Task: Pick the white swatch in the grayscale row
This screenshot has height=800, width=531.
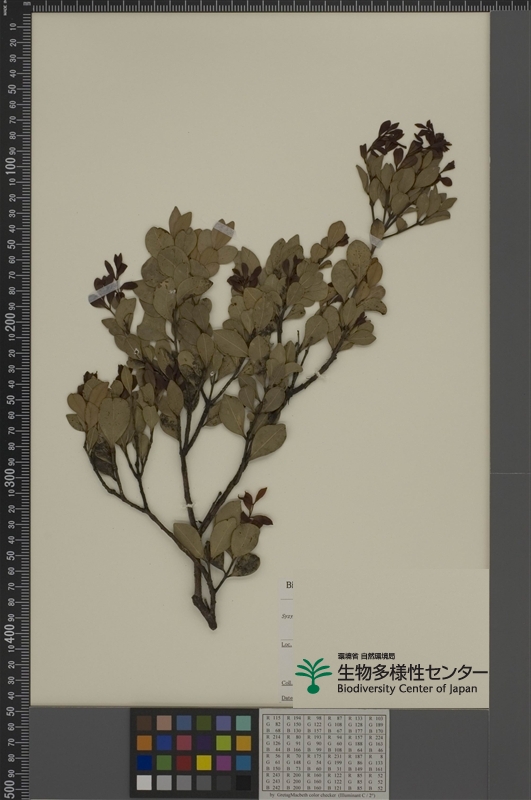Action: coord(144,783)
